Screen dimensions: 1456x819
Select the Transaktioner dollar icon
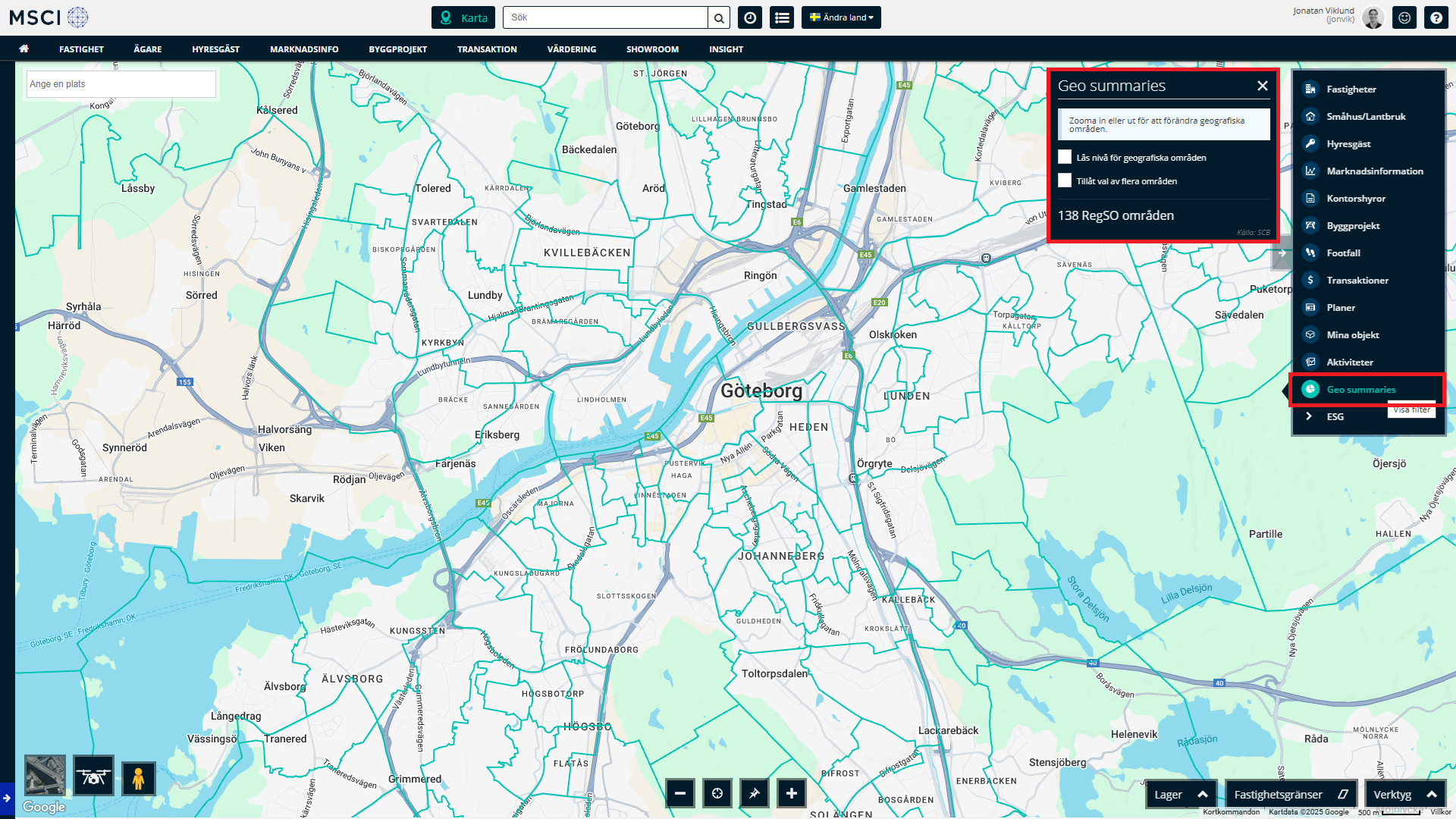pos(1310,281)
